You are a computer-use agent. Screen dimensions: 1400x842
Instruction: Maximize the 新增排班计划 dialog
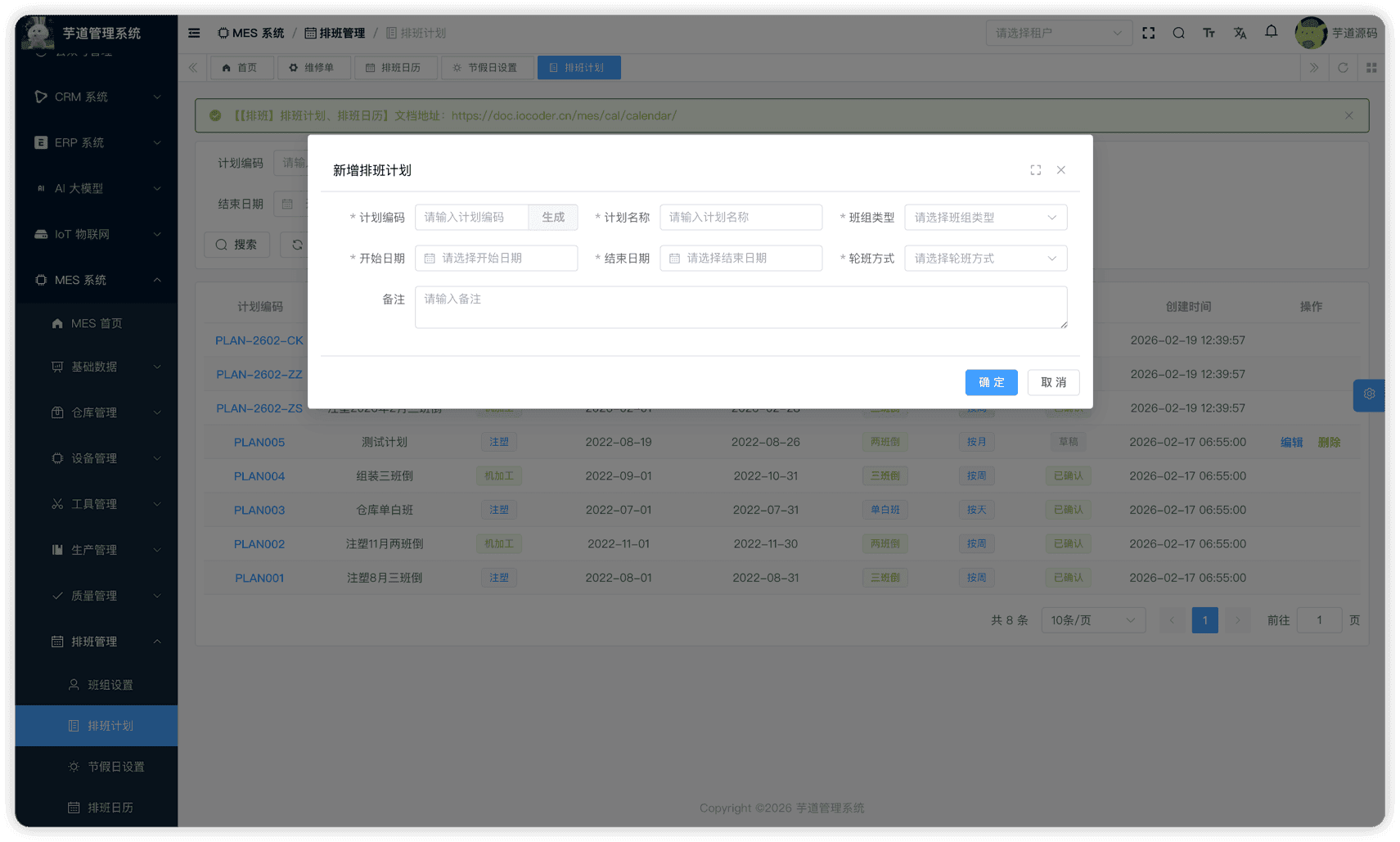tap(1035, 169)
